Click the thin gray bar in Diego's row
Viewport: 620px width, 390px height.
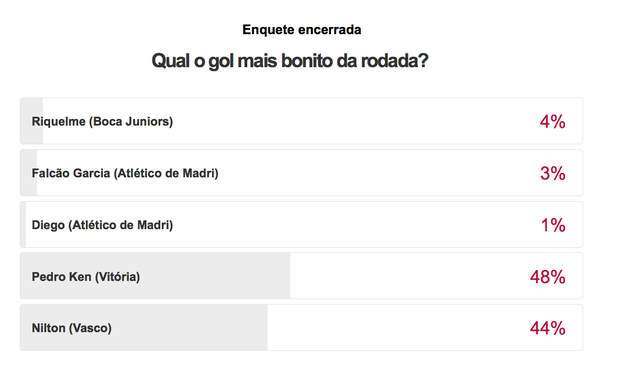click(x=23, y=225)
